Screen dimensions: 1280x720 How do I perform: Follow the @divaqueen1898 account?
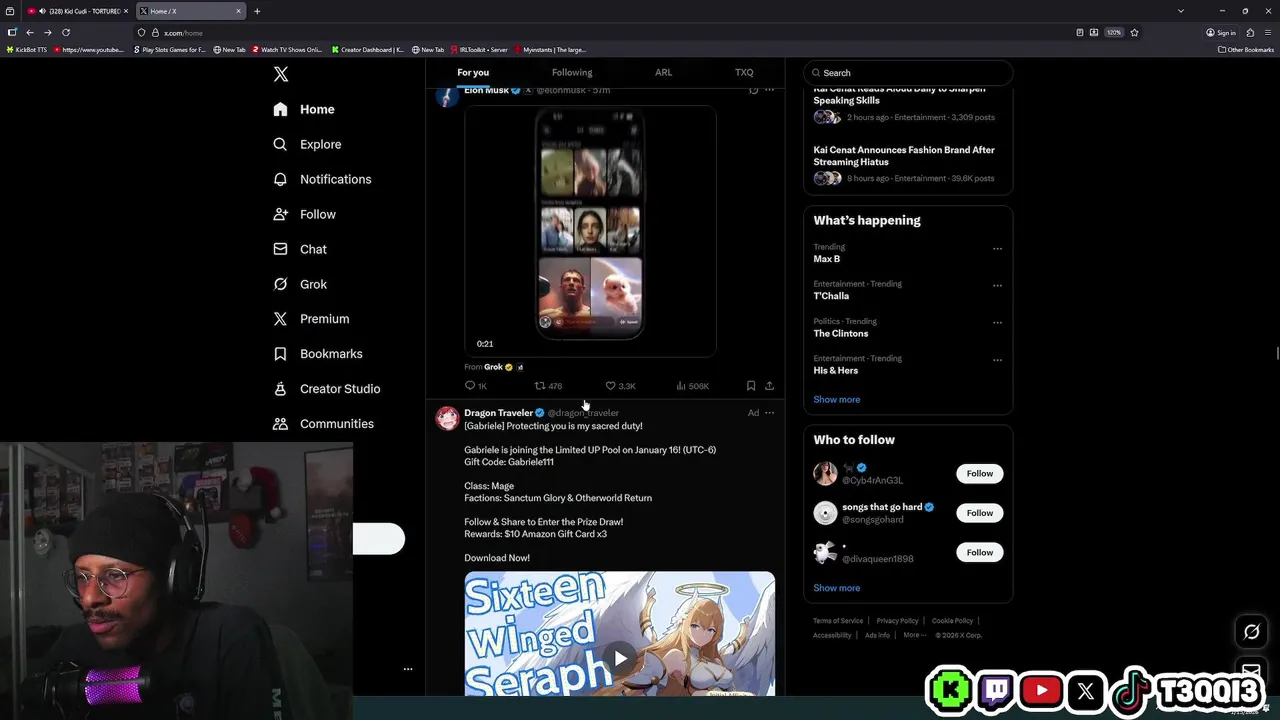[979, 552]
